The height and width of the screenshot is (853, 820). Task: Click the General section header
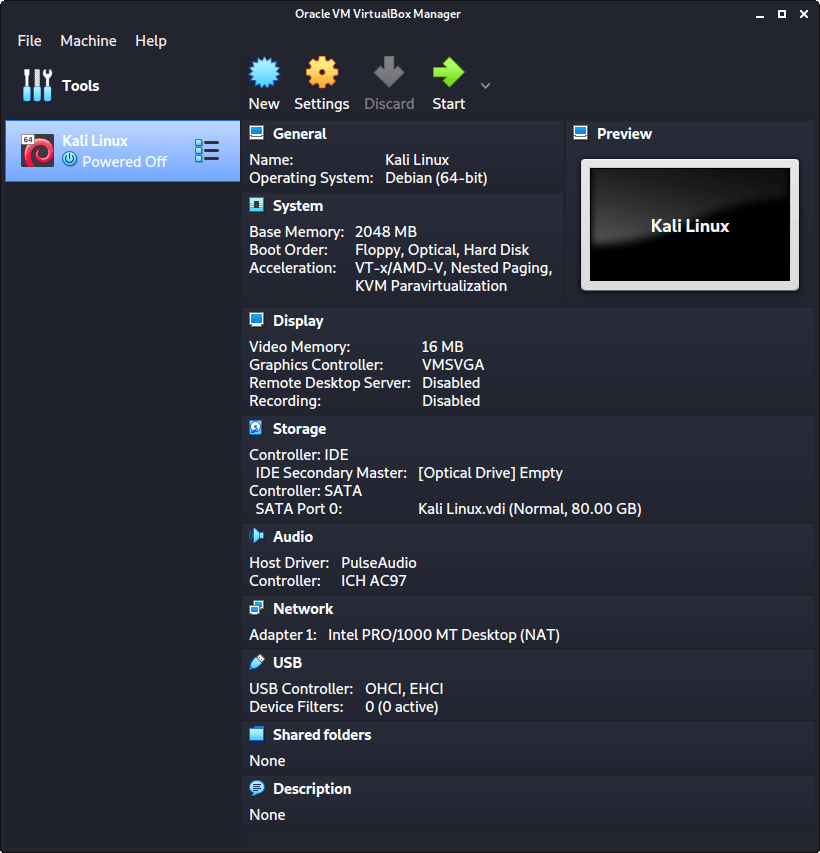(299, 134)
